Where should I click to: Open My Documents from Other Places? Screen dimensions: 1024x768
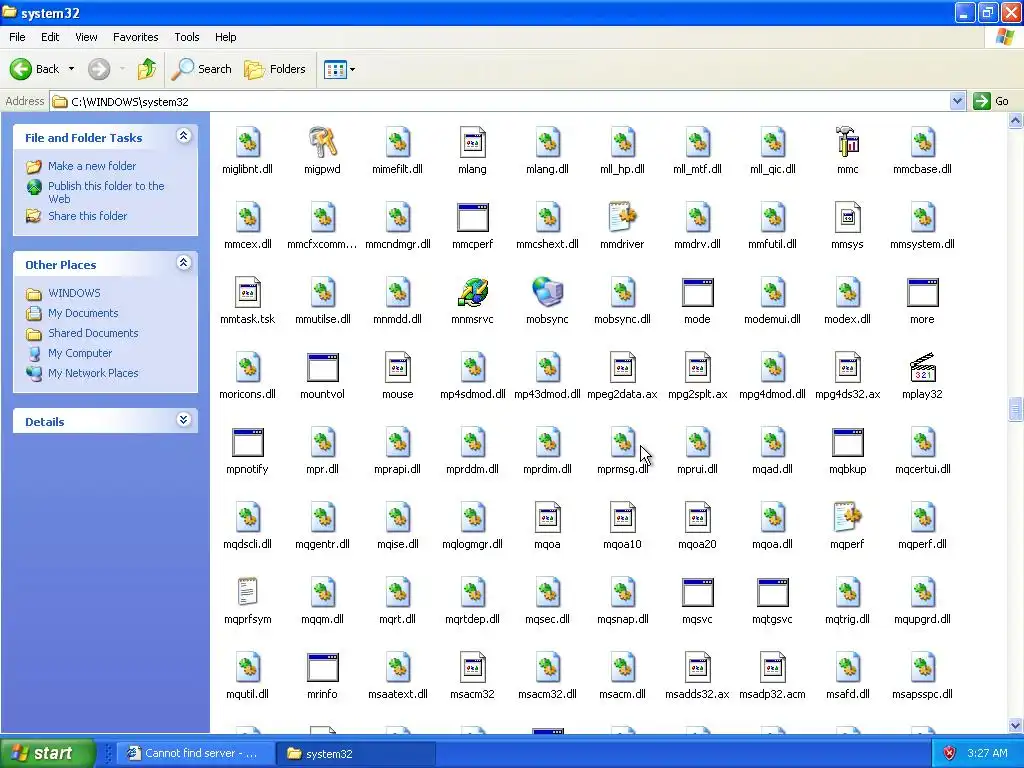(83, 313)
